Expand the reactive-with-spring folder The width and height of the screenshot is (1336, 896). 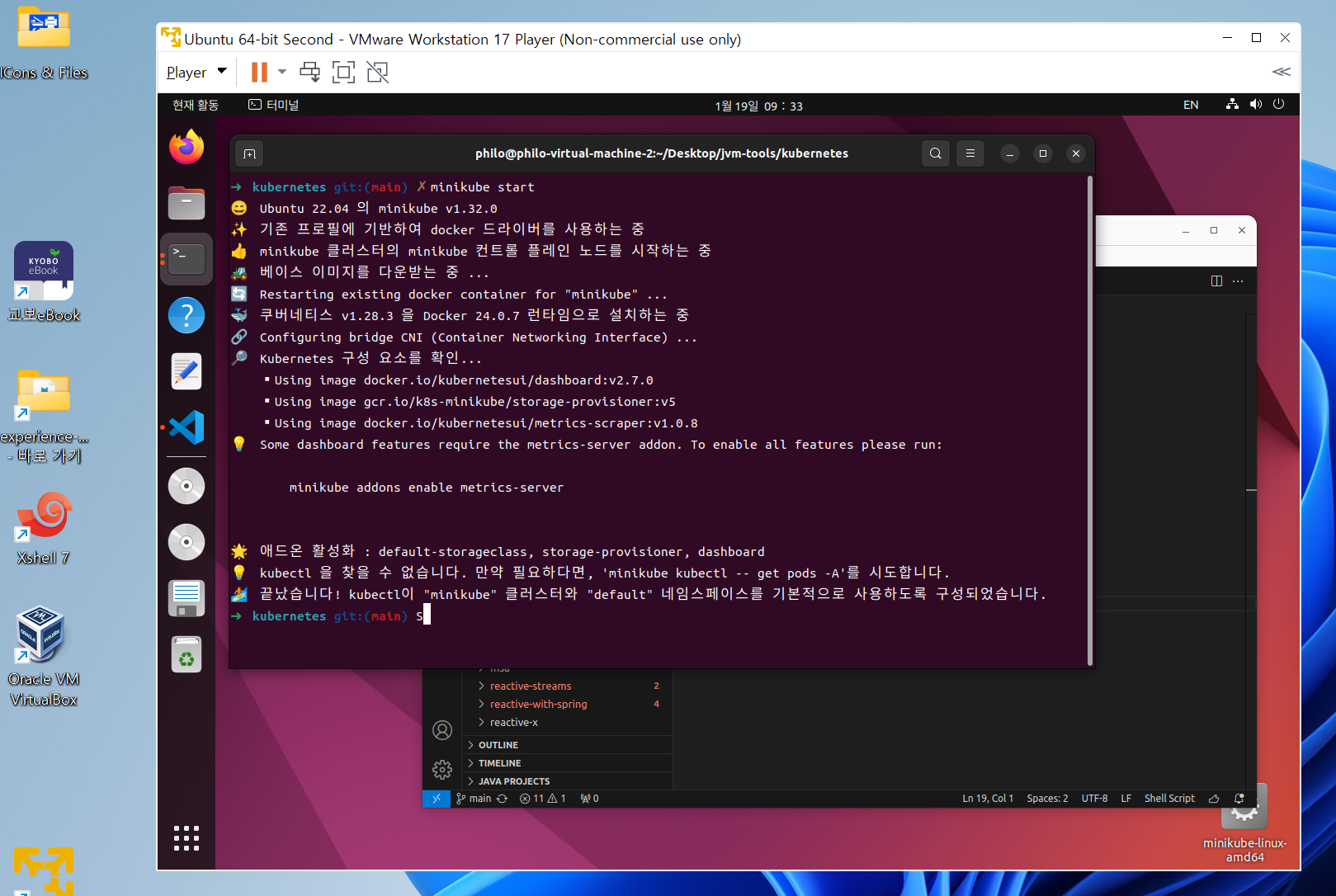click(538, 705)
